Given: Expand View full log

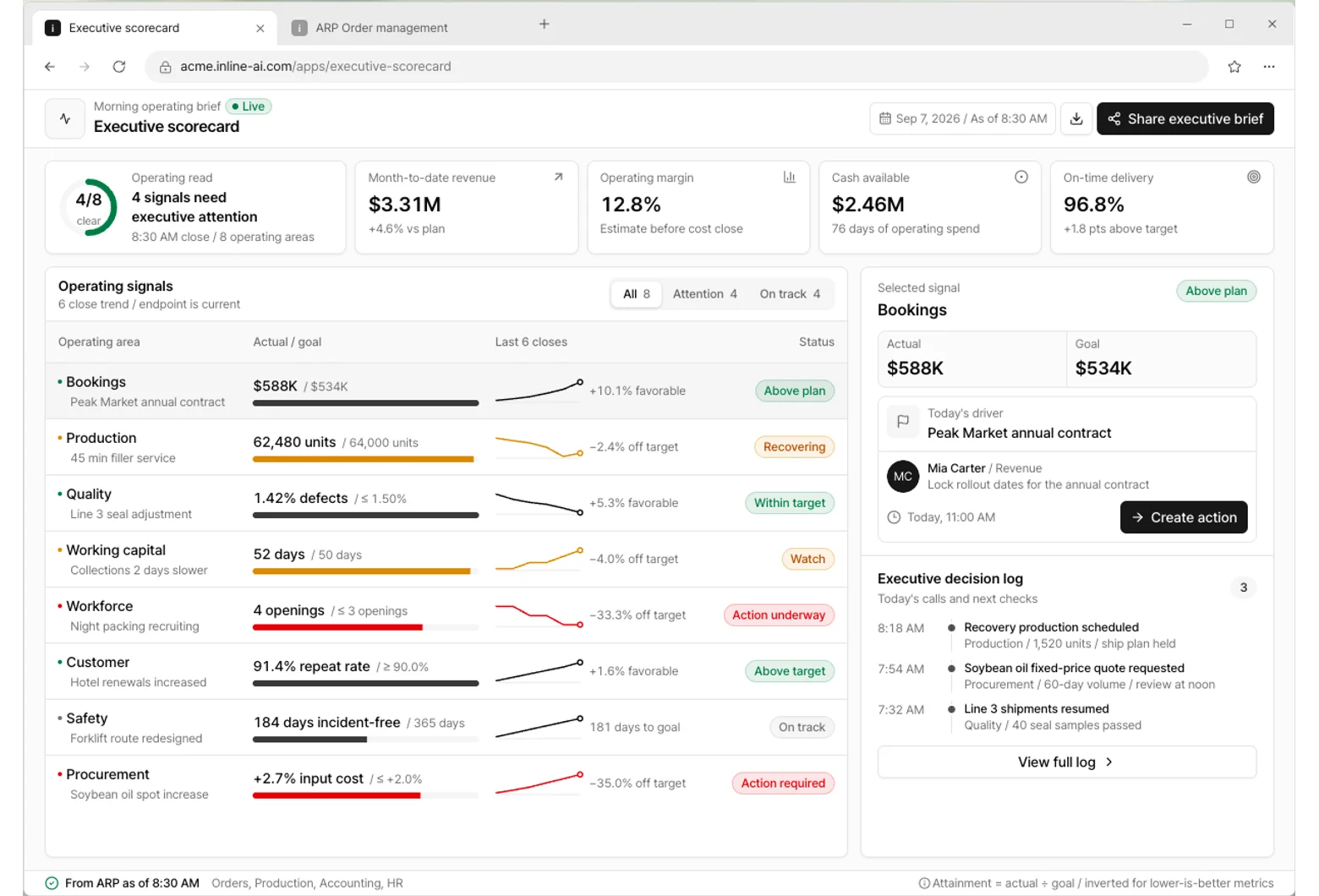Looking at the screenshot, I should point(1066,762).
